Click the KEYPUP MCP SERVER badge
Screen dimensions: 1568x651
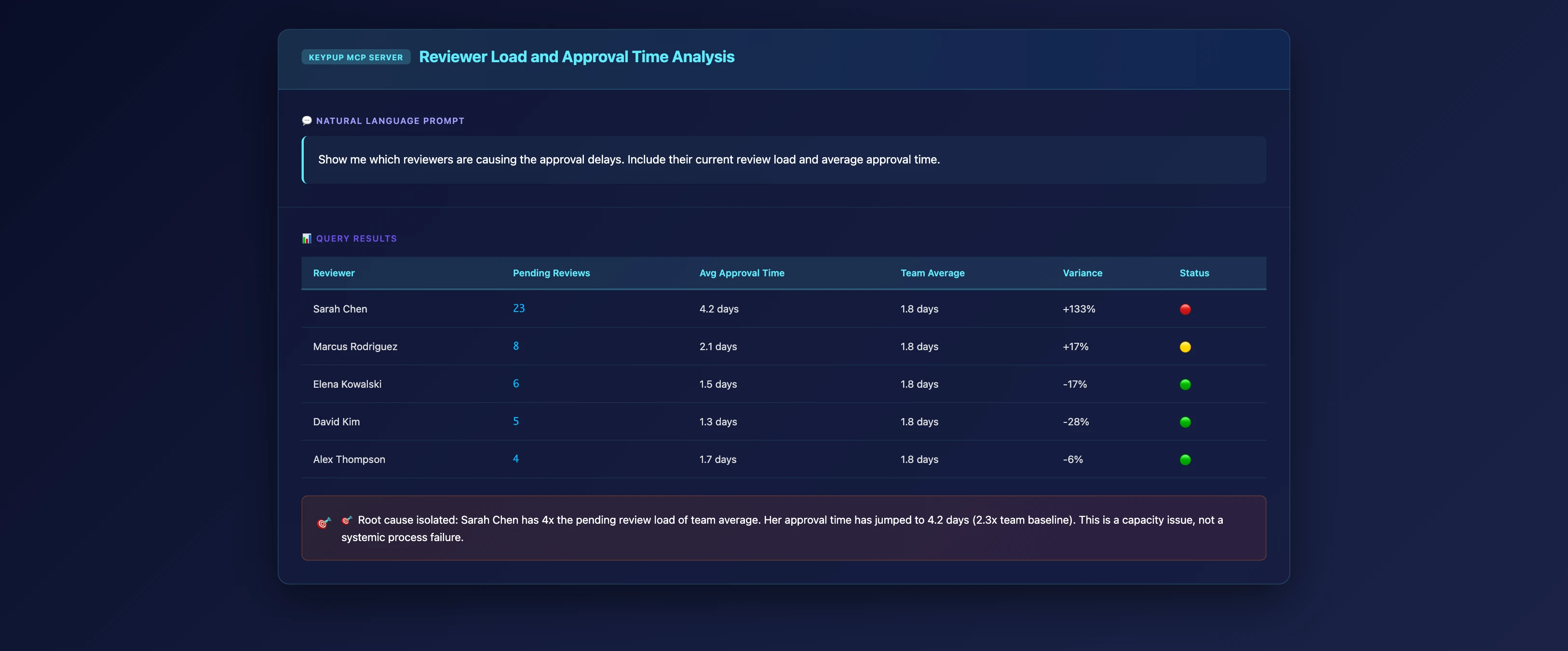(356, 57)
